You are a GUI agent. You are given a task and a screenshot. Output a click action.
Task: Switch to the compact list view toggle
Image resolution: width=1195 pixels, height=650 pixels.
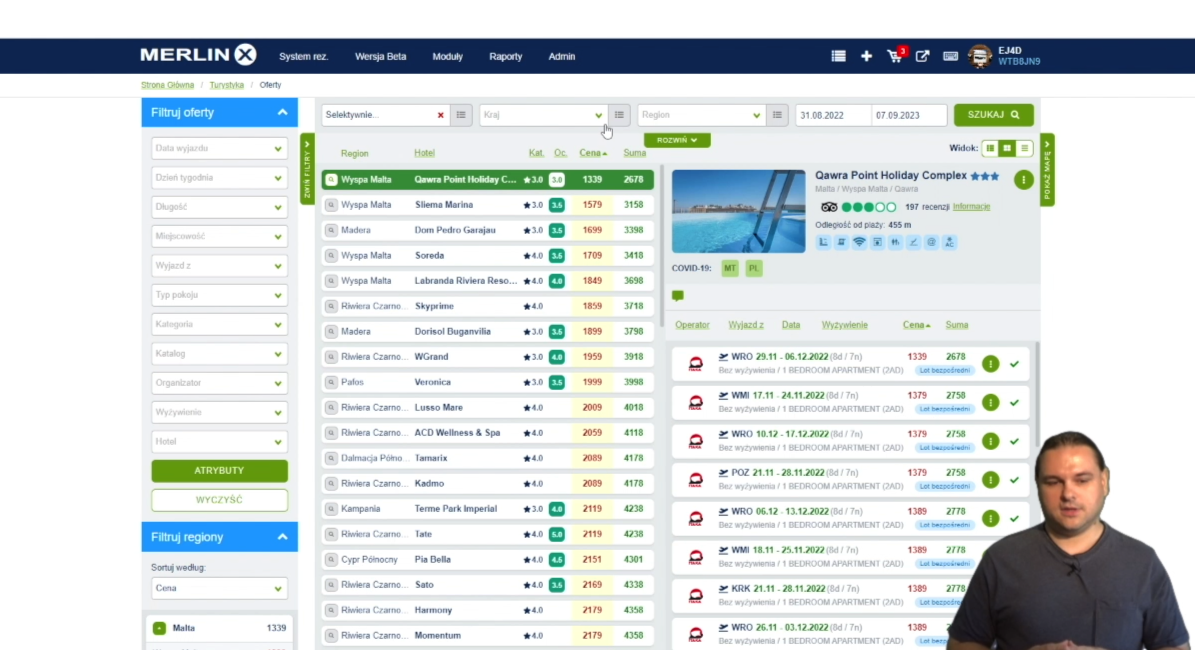click(x=1024, y=148)
